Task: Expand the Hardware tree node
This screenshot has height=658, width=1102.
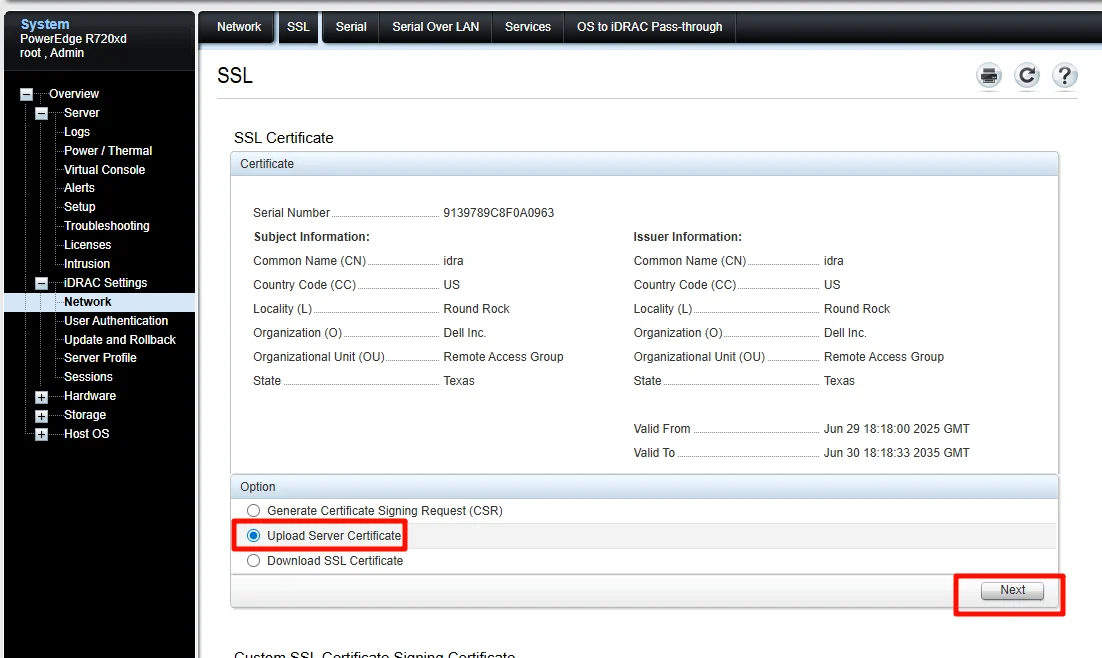Action: pyautogui.click(x=41, y=397)
